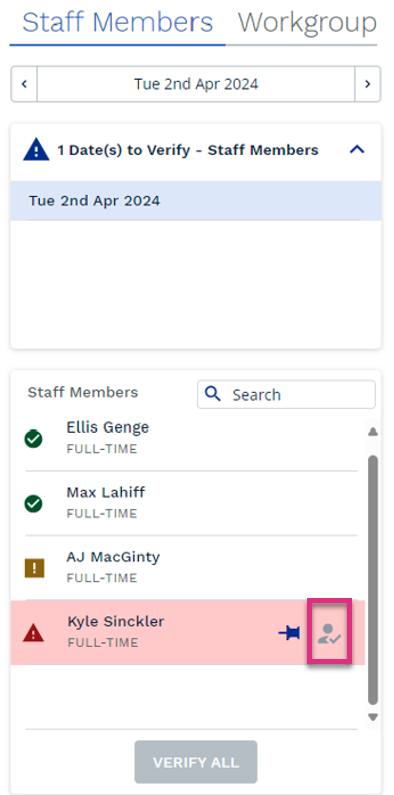Click the staff list scrollbar thumb
394x795 pixels.
pos(373,580)
